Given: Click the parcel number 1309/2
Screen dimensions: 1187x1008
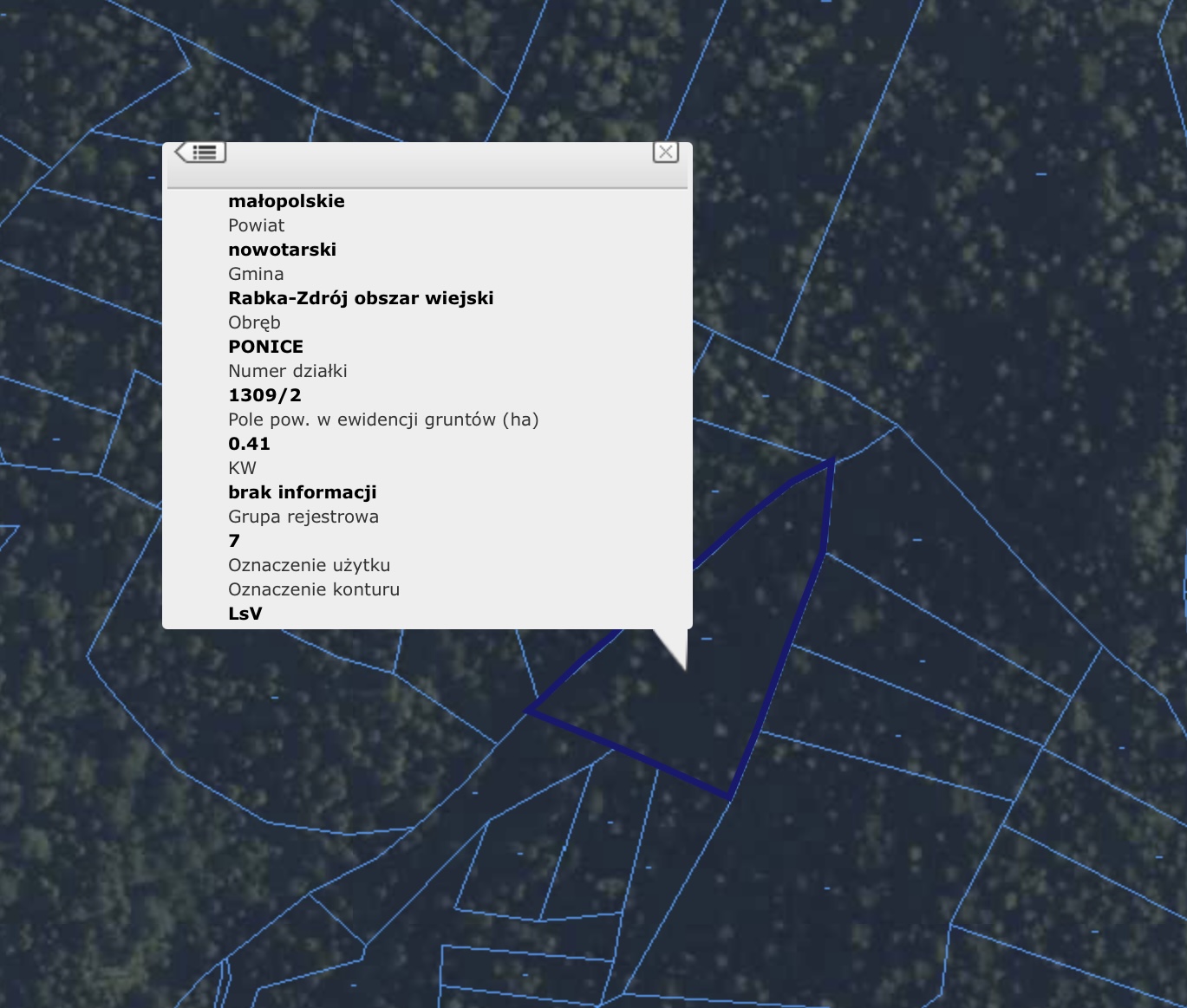Looking at the screenshot, I should point(264,395).
